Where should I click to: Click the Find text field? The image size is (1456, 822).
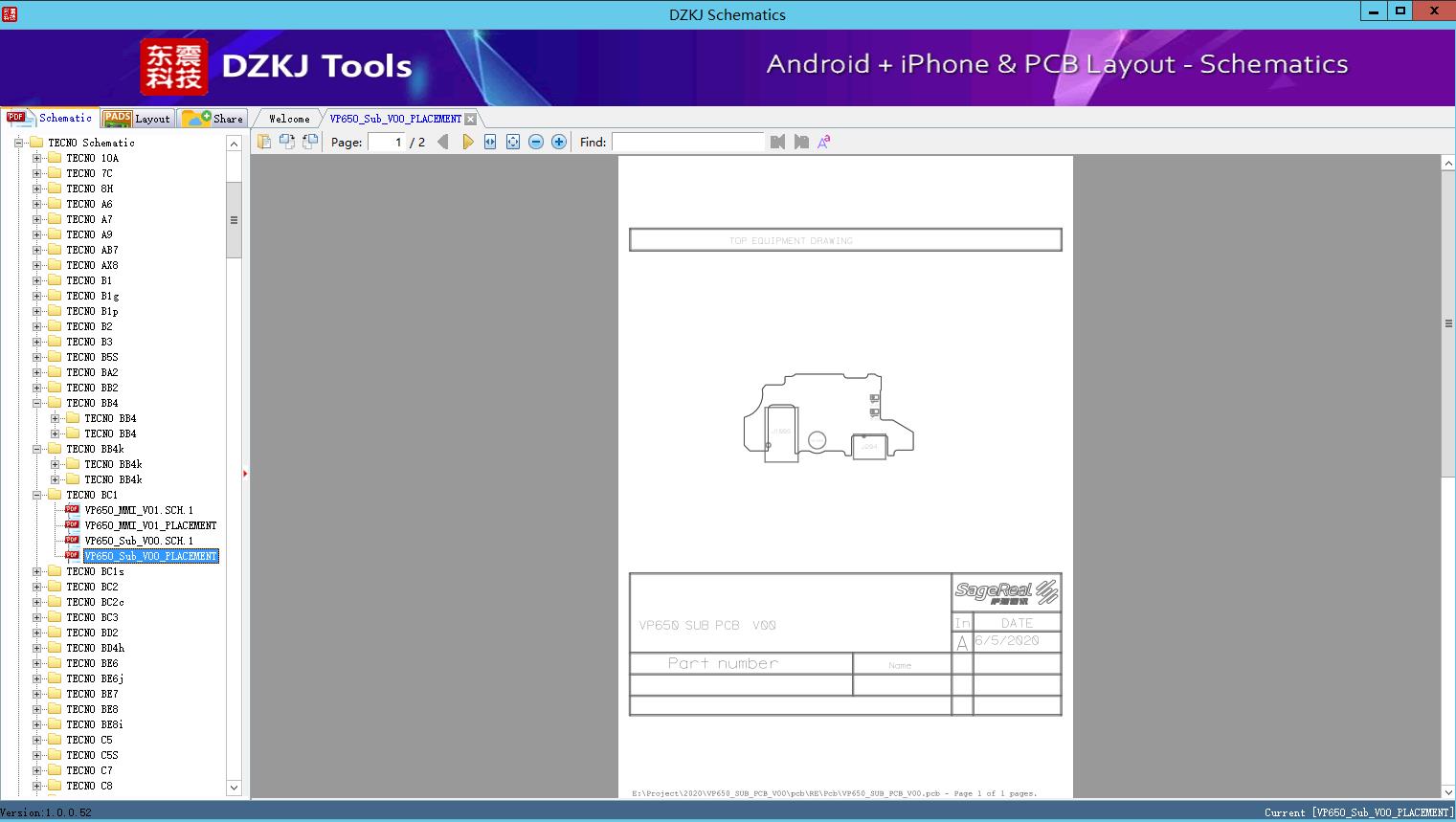click(x=687, y=142)
